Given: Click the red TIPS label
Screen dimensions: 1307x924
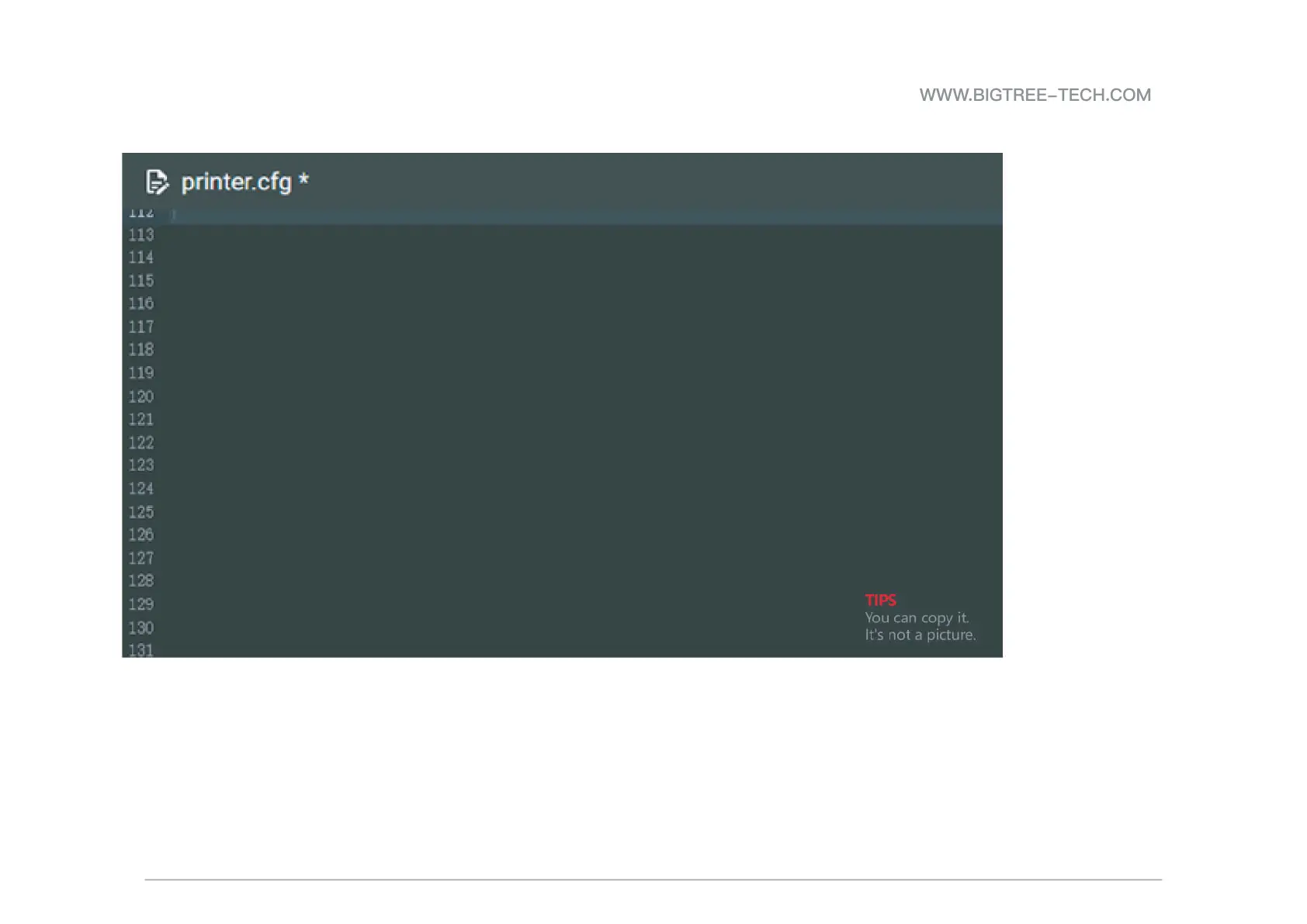Looking at the screenshot, I should (881, 600).
